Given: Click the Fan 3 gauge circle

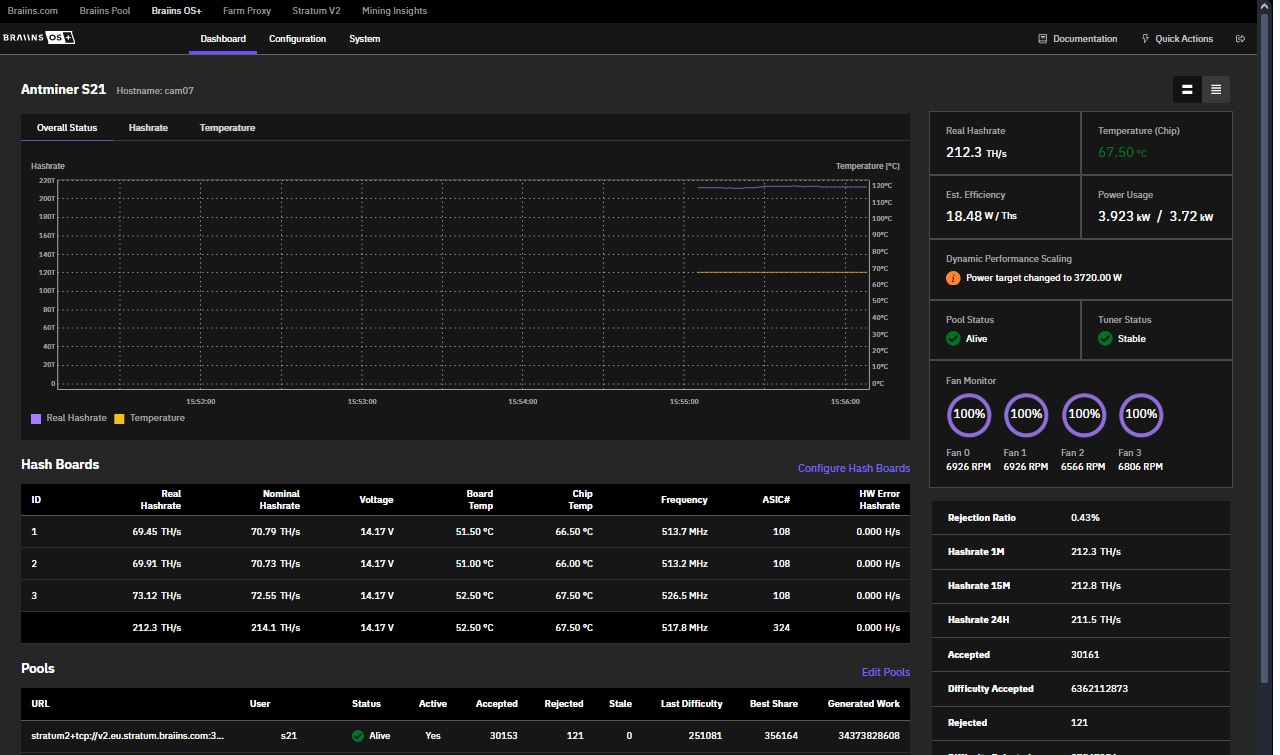Looking at the screenshot, I should pos(1141,414).
